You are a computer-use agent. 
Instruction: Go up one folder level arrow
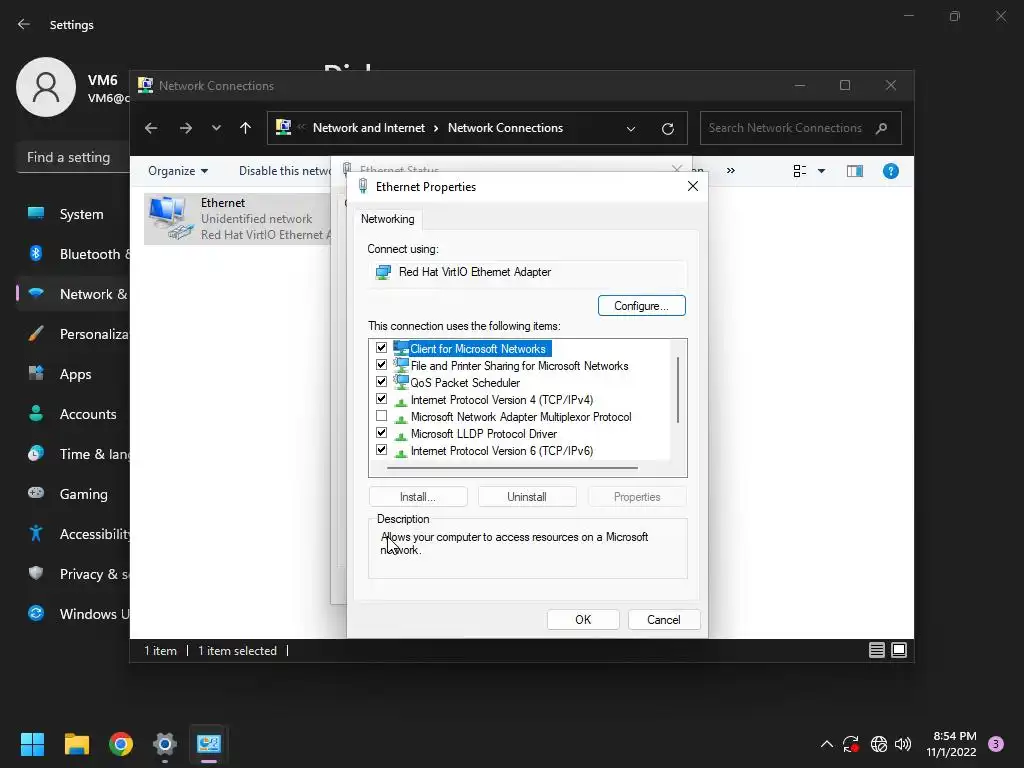point(246,128)
